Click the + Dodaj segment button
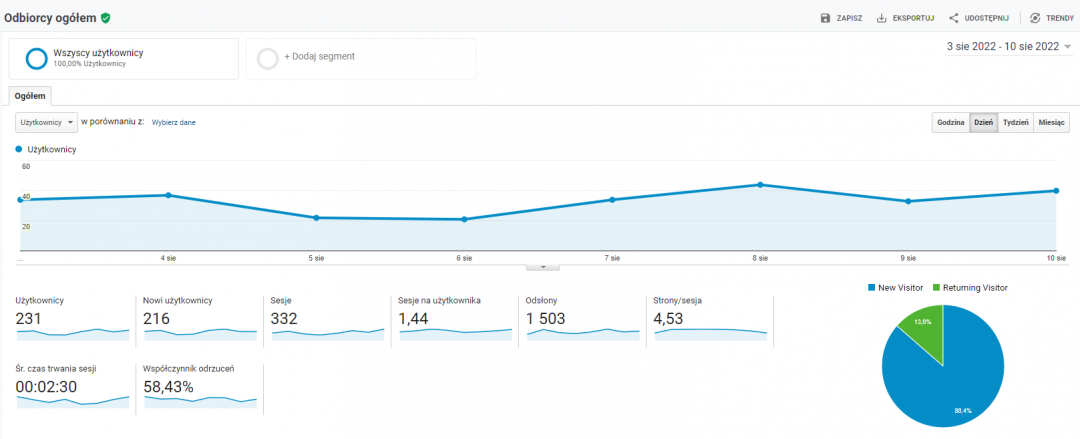Screen dimensions: 1080x439 click(x=319, y=57)
